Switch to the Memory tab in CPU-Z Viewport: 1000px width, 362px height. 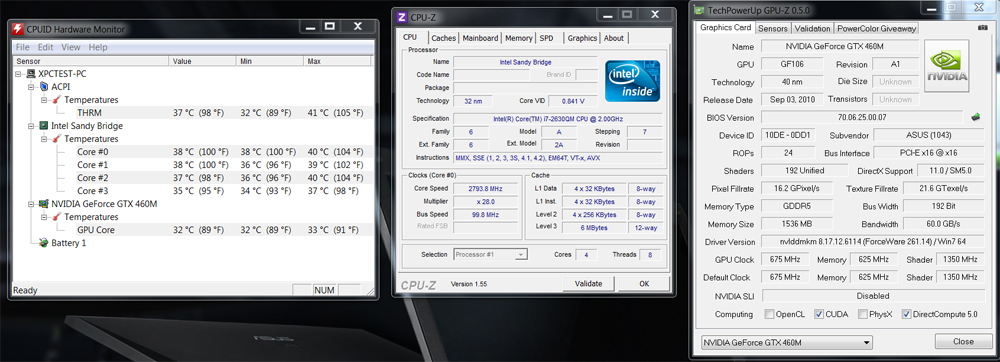pos(518,38)
